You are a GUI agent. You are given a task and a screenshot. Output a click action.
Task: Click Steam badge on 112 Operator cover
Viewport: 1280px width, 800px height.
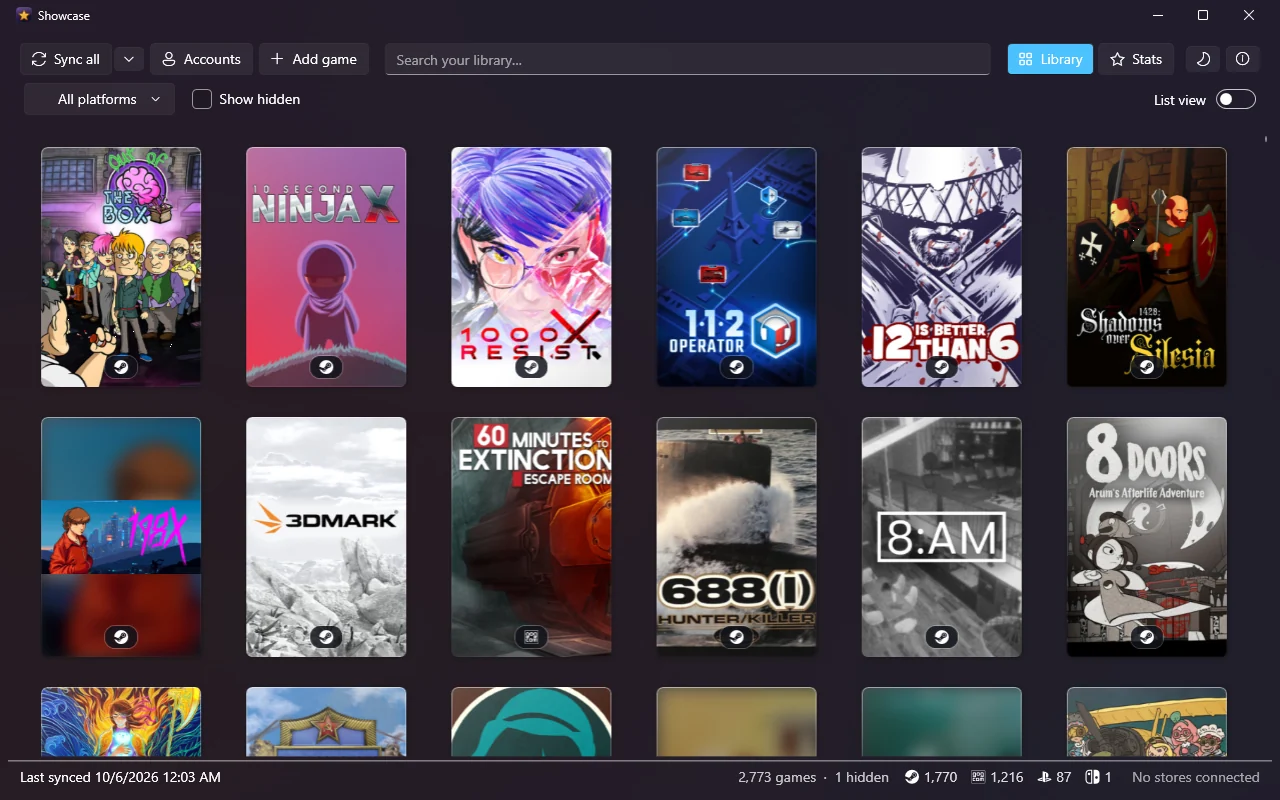[x=736, y=367]
